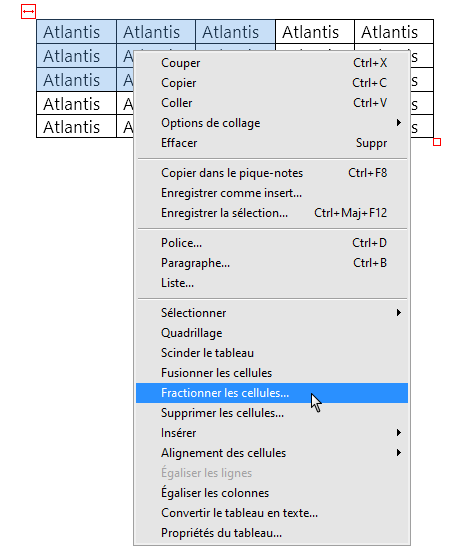
Task: Choose Égaliser les colonnes
Action: click(272, 493)
